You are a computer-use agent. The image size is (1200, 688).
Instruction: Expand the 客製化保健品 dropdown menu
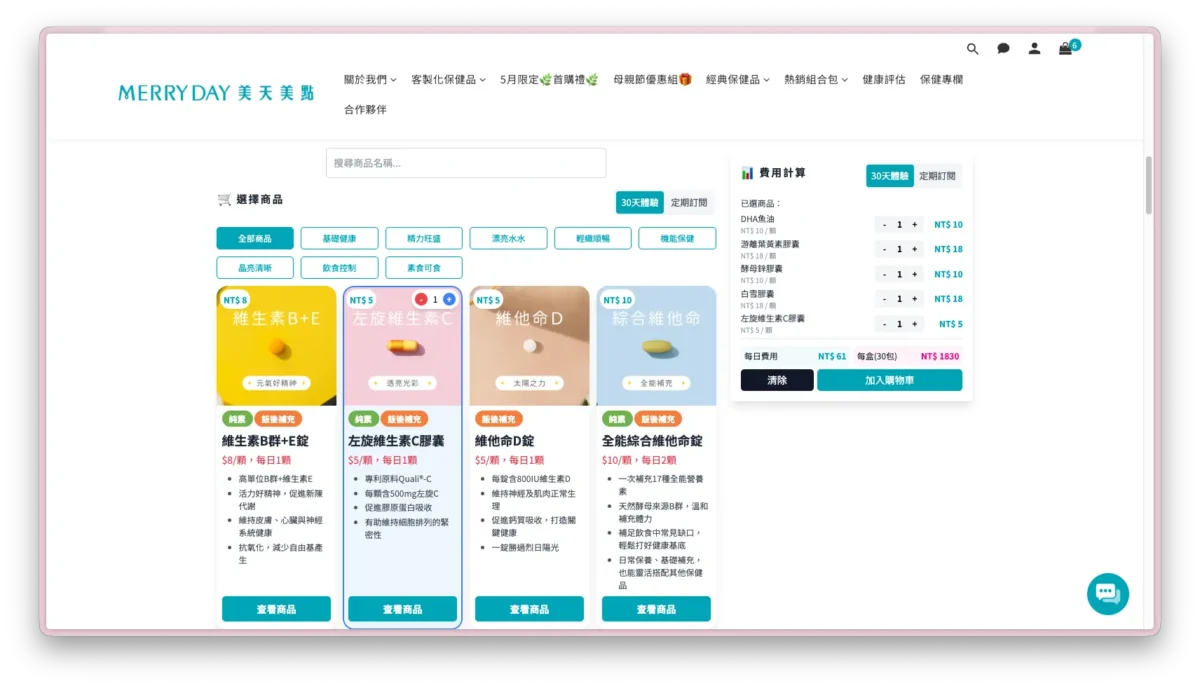point(448,79)
